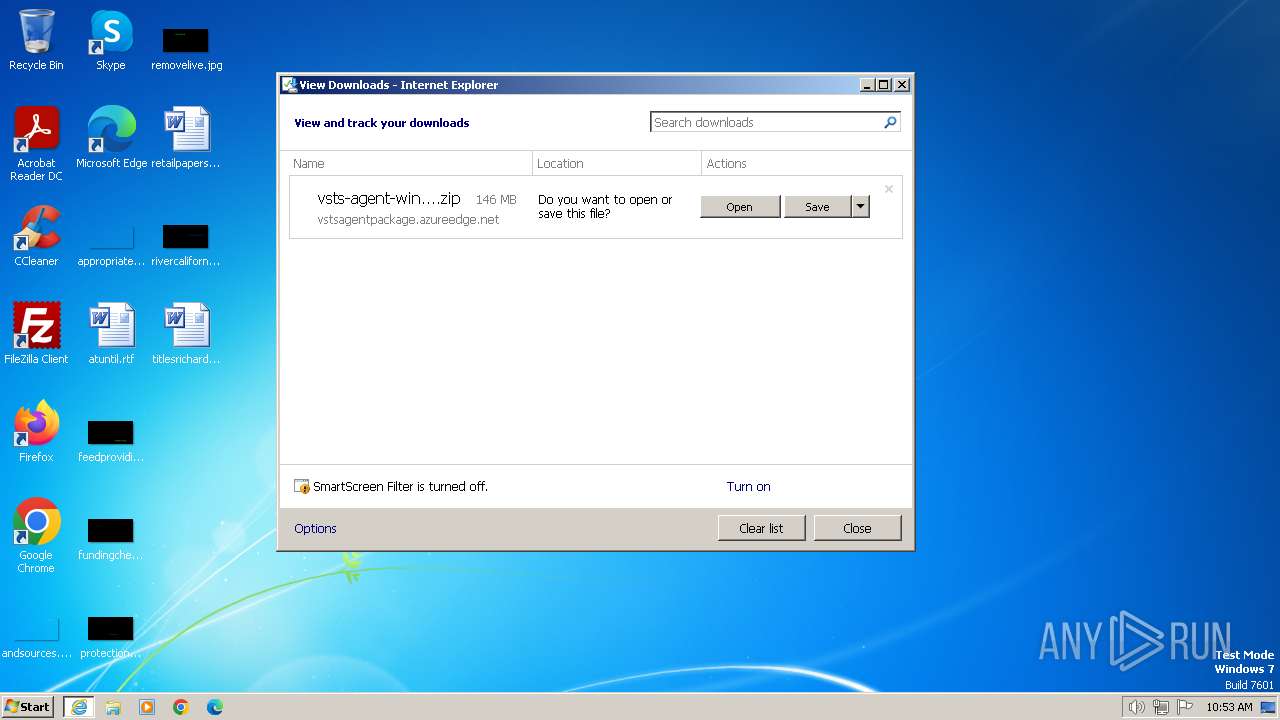Open the Start menu
This screenshot has width=1280, height=720.
tap(27, 707)
